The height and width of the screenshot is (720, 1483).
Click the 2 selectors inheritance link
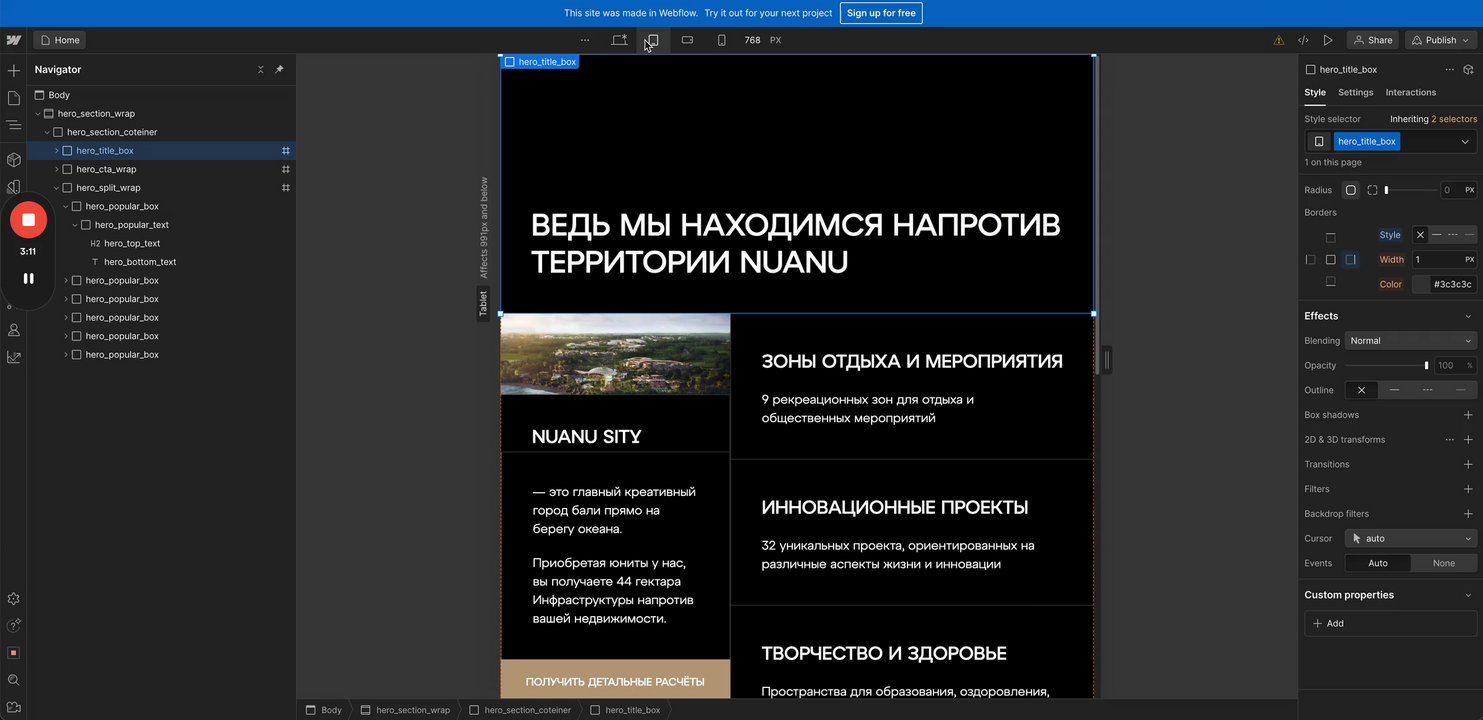coord(1454,119)
